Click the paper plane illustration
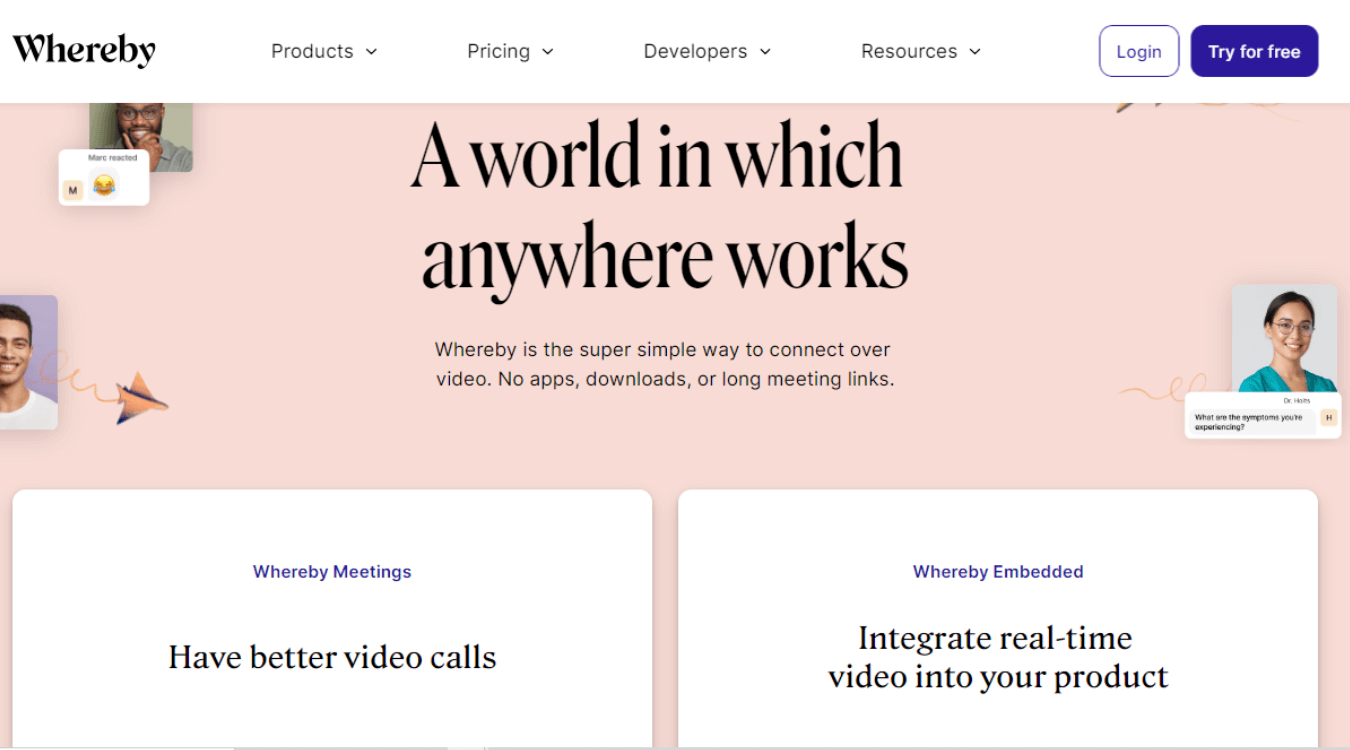Viewport: 1350px width, 750px height. tap(142, 397)
